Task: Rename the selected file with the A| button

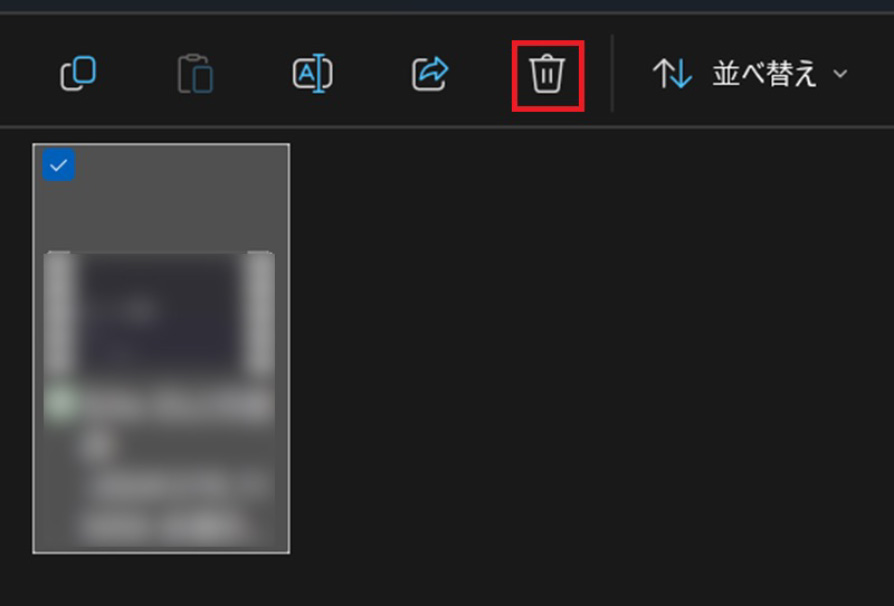Action: (x=312, y=74)
